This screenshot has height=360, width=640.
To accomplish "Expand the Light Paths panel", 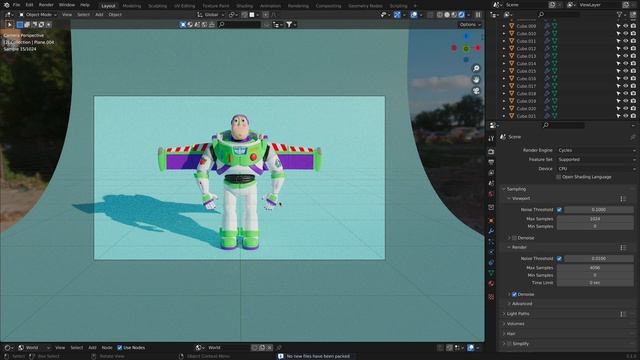I will point(518,314).
